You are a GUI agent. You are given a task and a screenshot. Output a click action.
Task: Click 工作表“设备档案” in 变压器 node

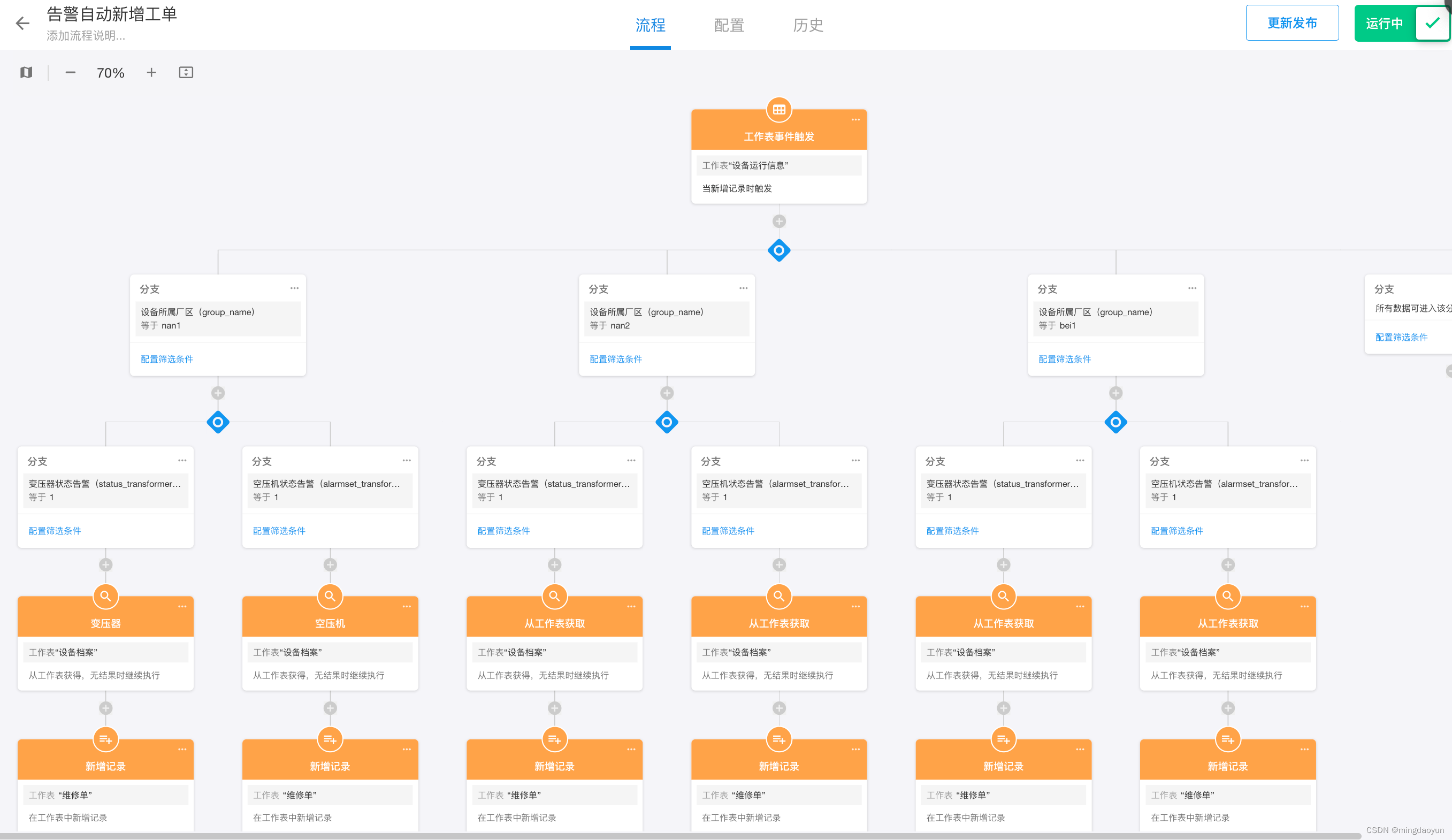(x=105, y=652)
